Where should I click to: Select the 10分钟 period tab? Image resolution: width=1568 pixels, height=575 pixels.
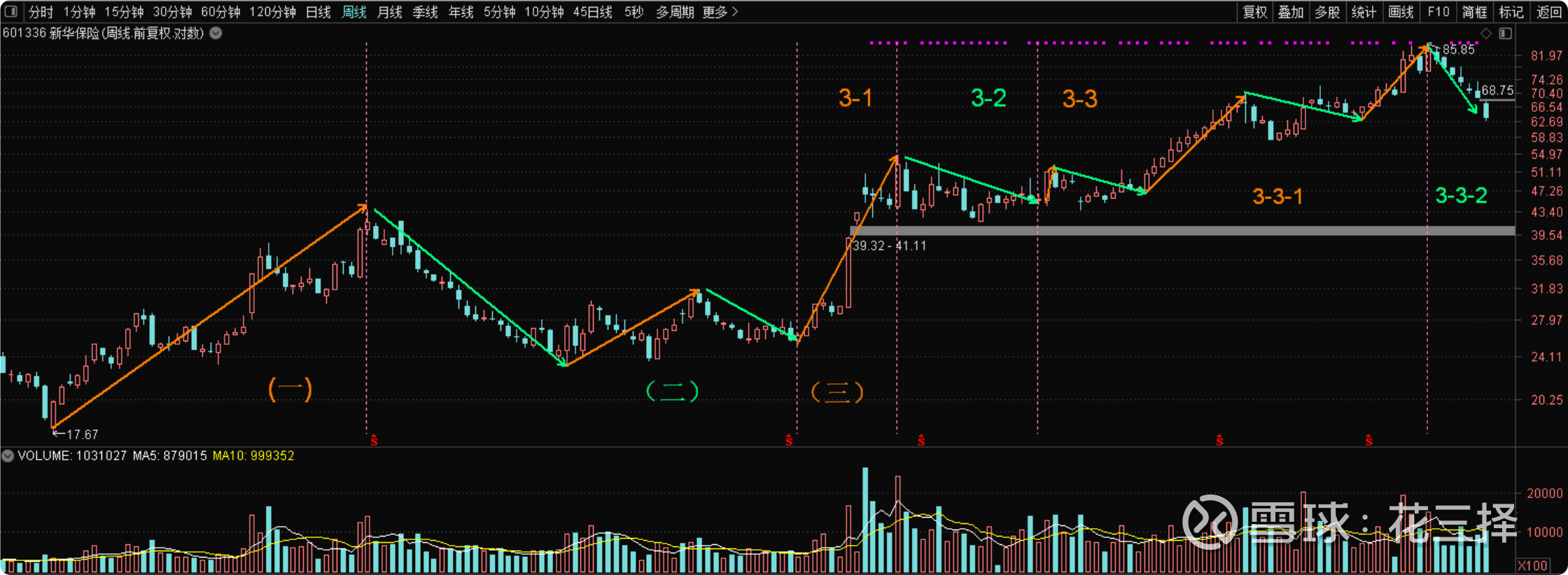tap(544, 12)
